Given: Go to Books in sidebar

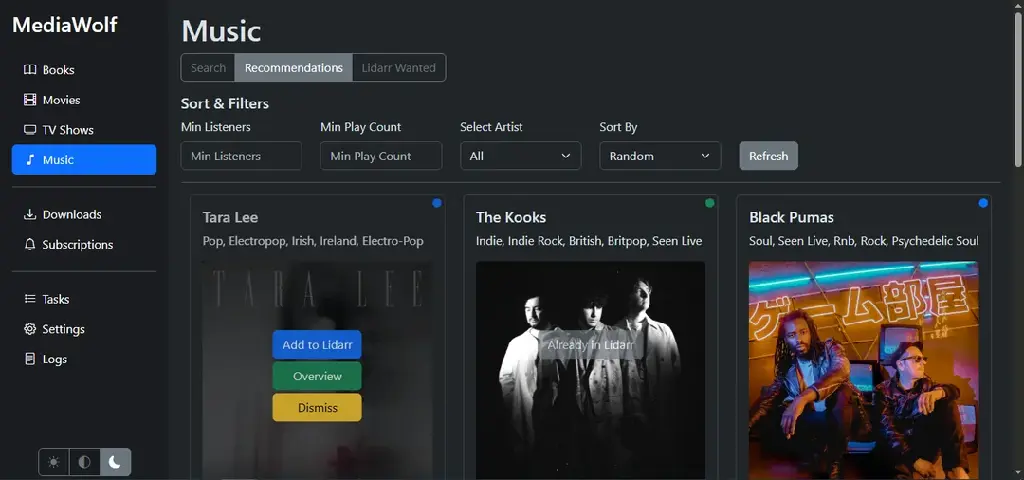Looking at the screenshot, I should [x=84, y=70].
